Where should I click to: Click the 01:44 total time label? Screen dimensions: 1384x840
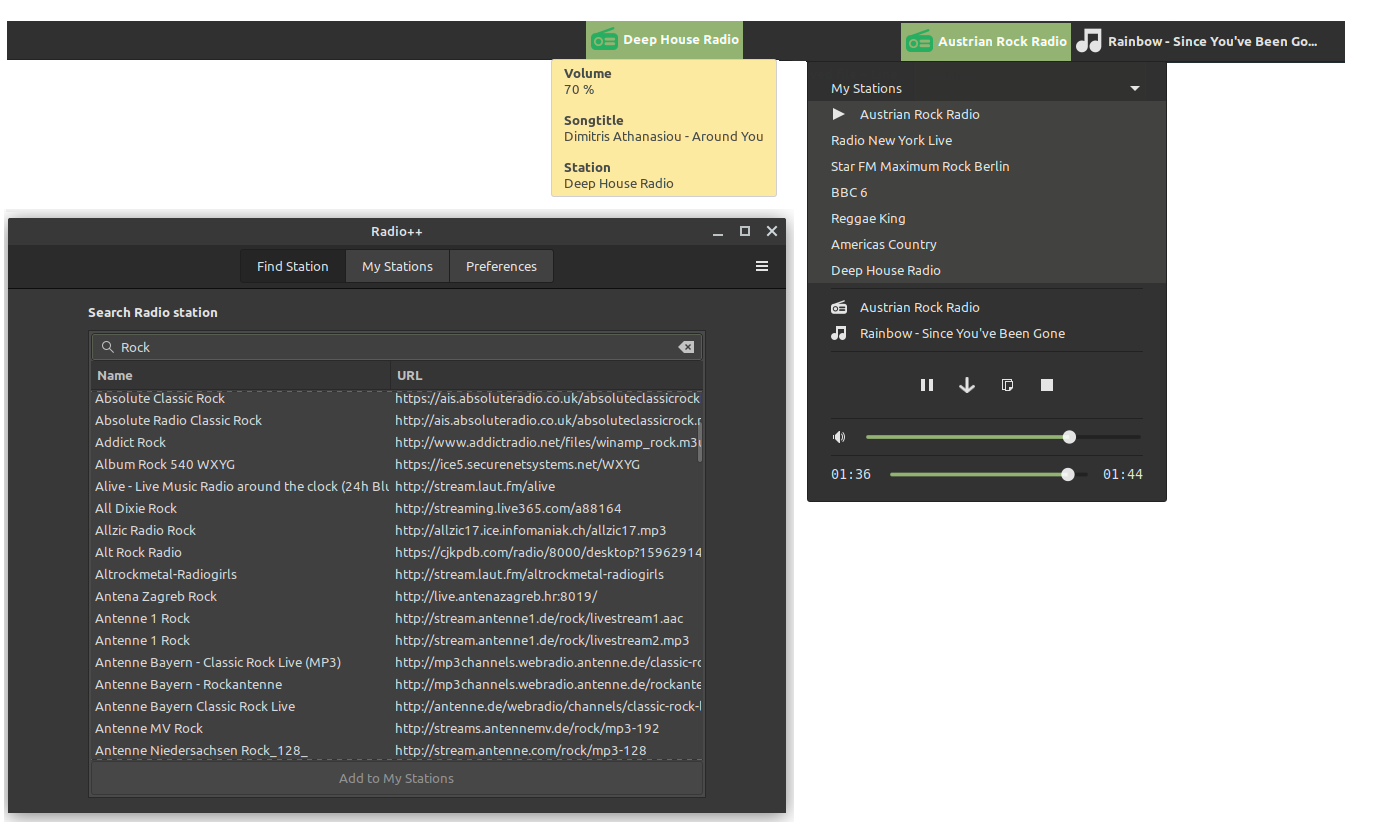(1123, 474)
